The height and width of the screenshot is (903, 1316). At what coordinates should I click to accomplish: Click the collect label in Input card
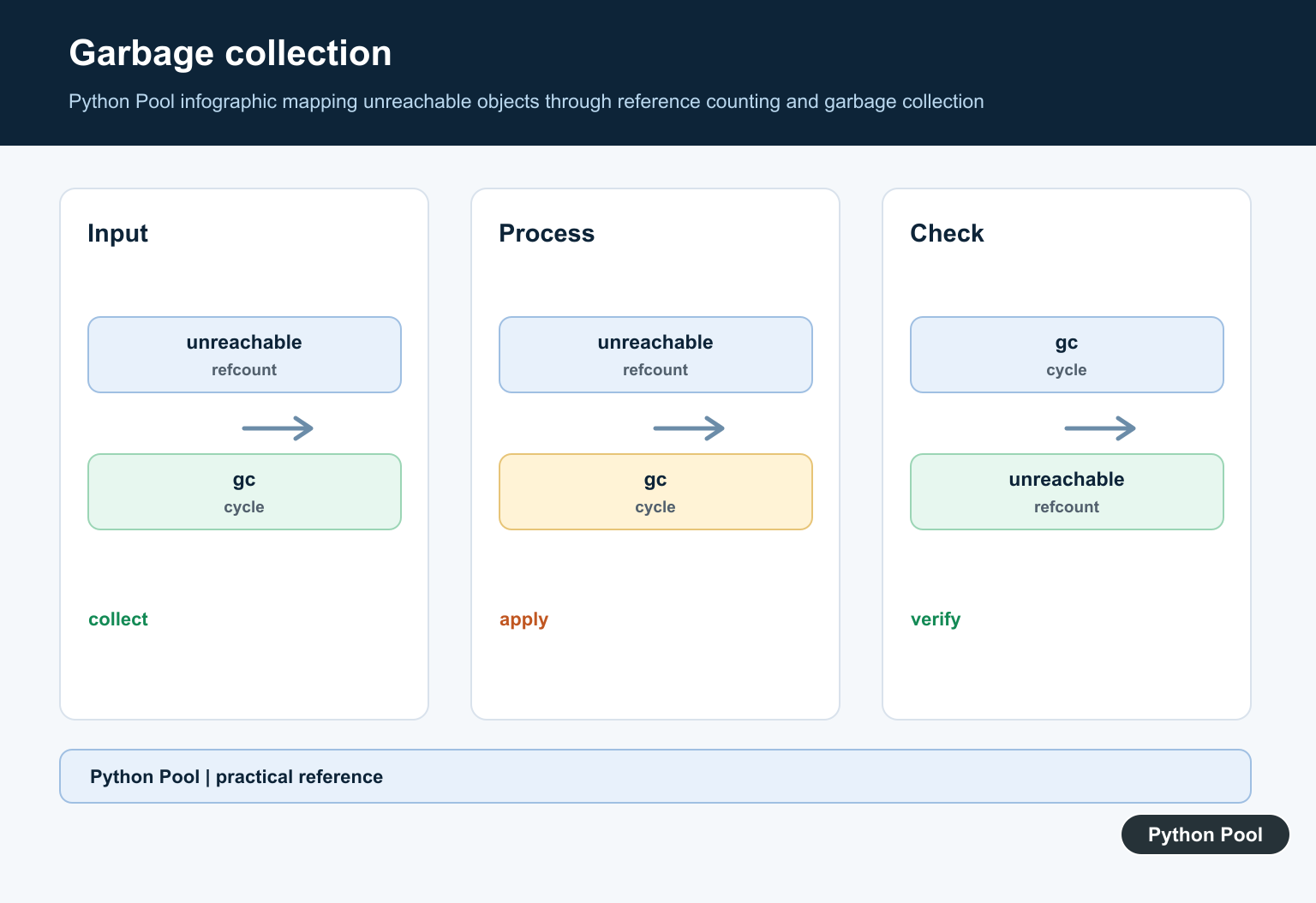pos(118,619)
